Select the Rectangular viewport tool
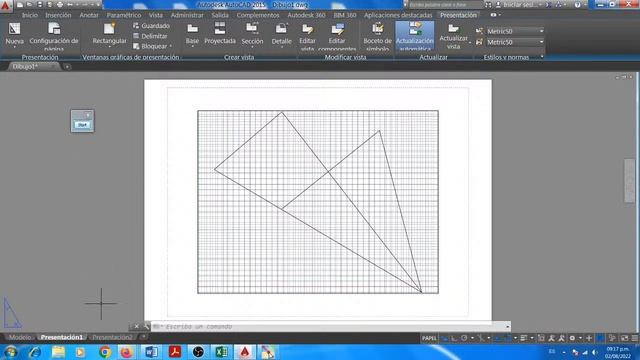Screen dimensions: 640x360 (x=109, y=35)
